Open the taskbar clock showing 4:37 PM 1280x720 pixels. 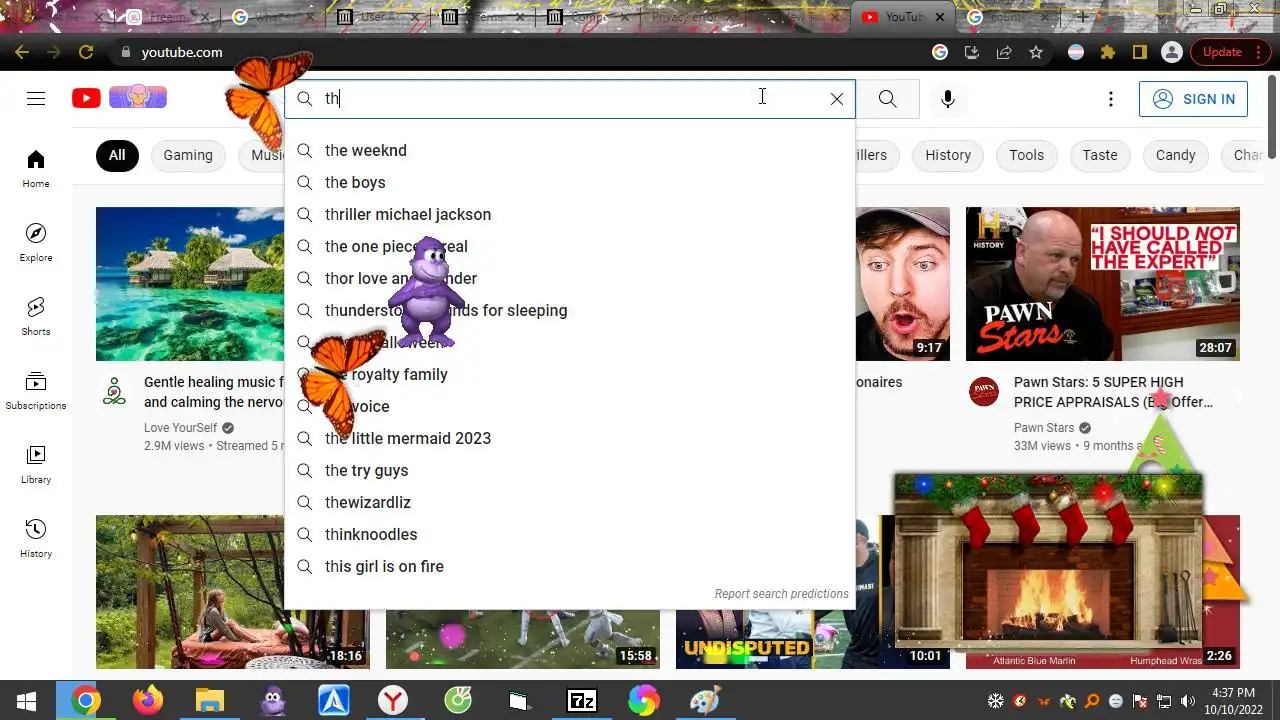1232,700
